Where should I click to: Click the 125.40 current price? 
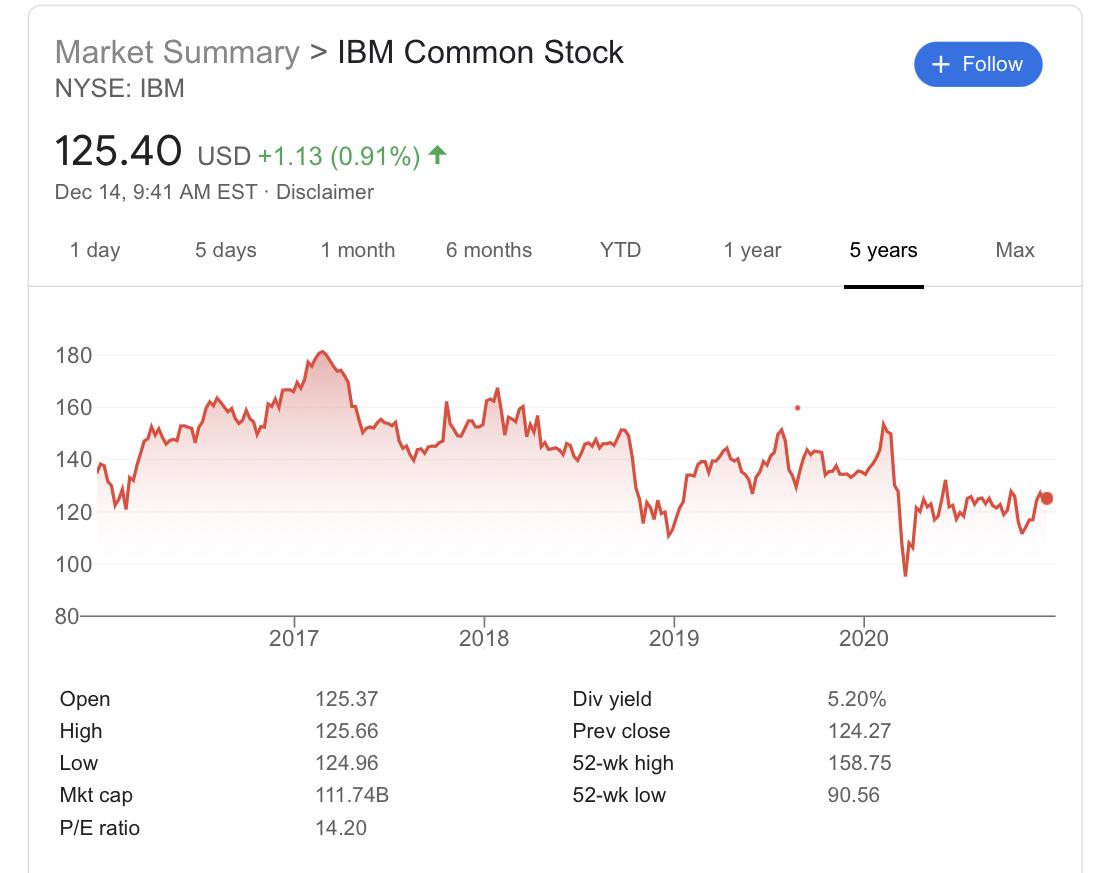tap(118, 152)
